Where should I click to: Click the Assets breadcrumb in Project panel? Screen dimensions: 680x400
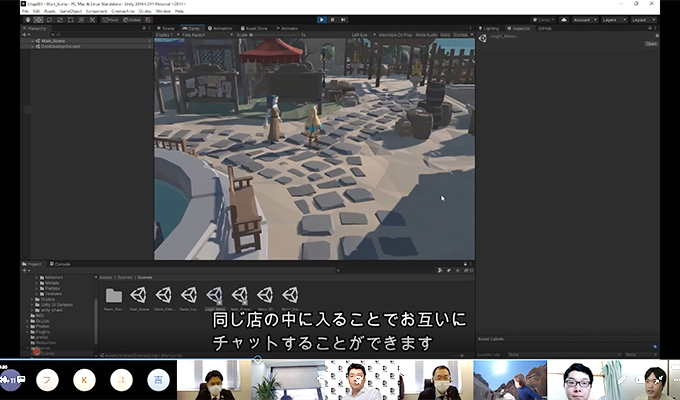(x=105, y=277)
